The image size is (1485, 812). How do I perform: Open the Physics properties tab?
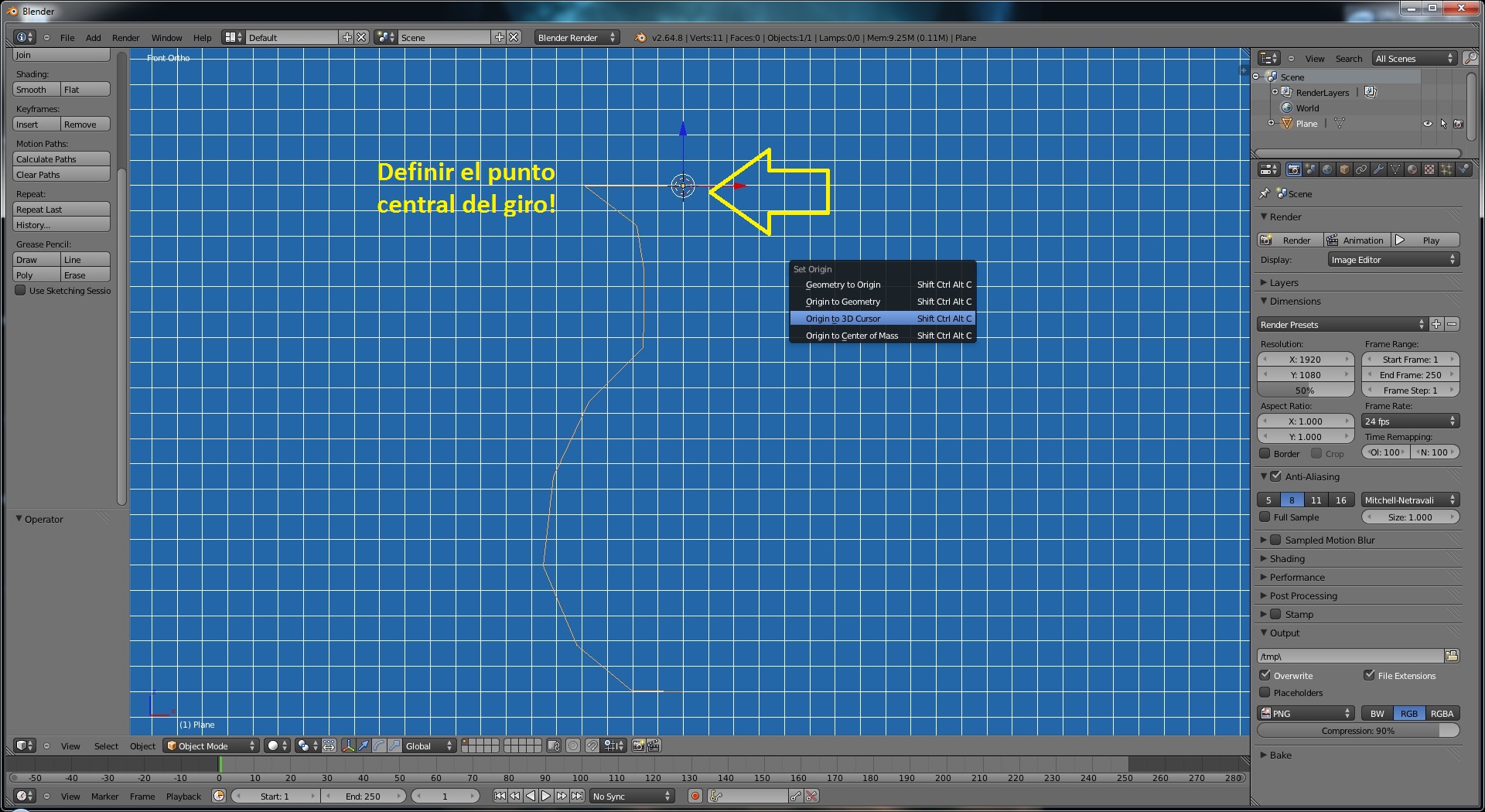(1463, 169)
